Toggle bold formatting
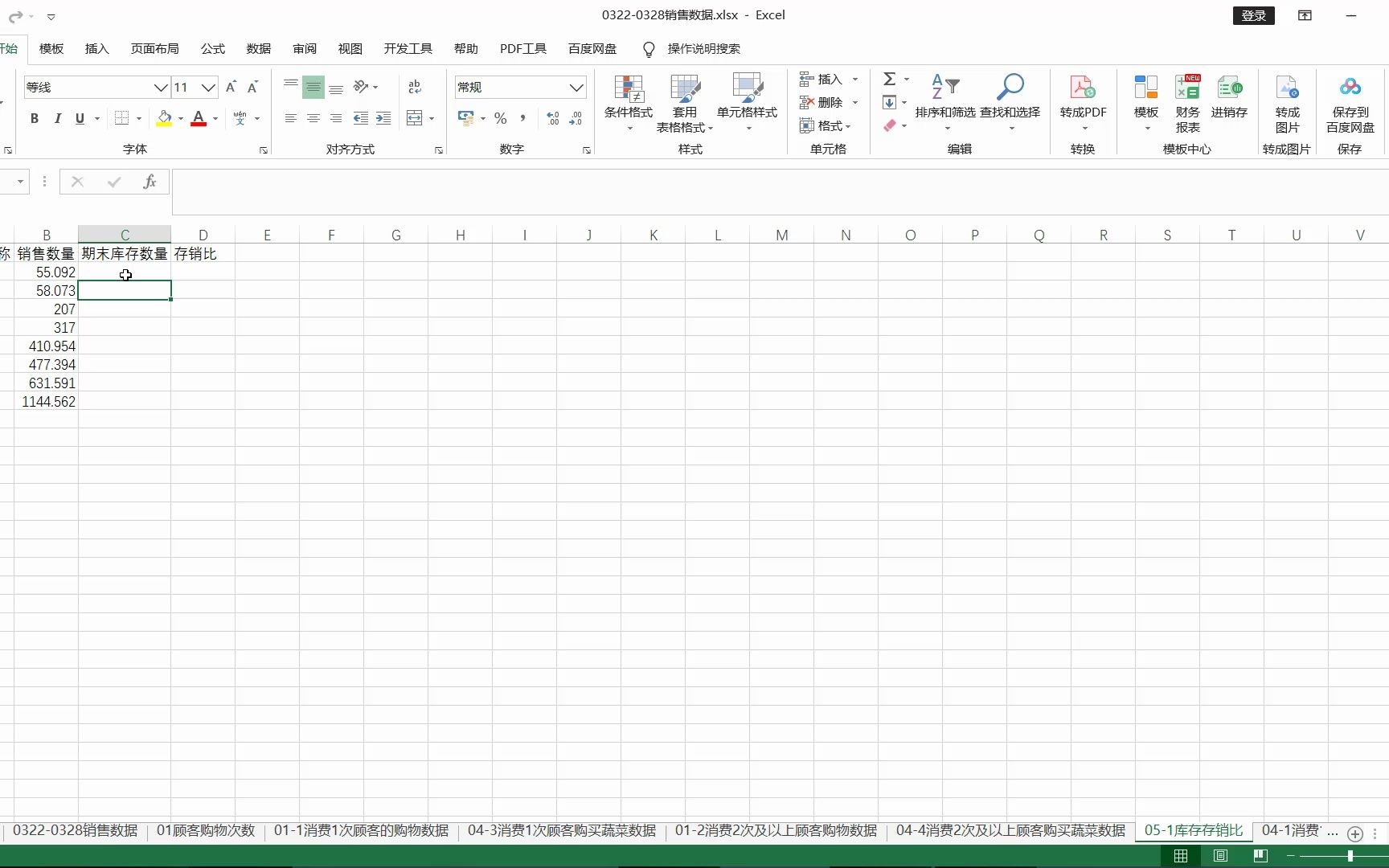The width and height of the screenshot is (1389, 868). coord(34,118)
